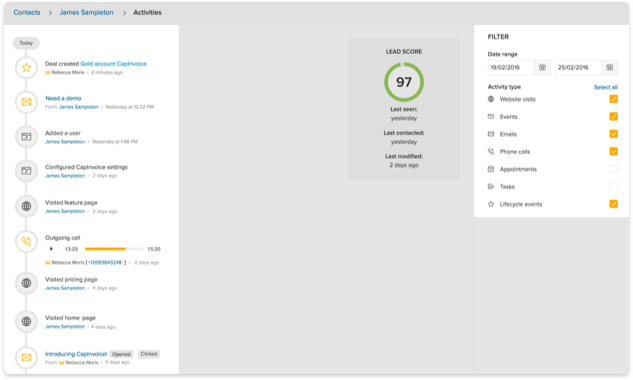Click the star icon beside Deal created
The height and width of the screenshot is (380, 633).
[x=26, y=67]
